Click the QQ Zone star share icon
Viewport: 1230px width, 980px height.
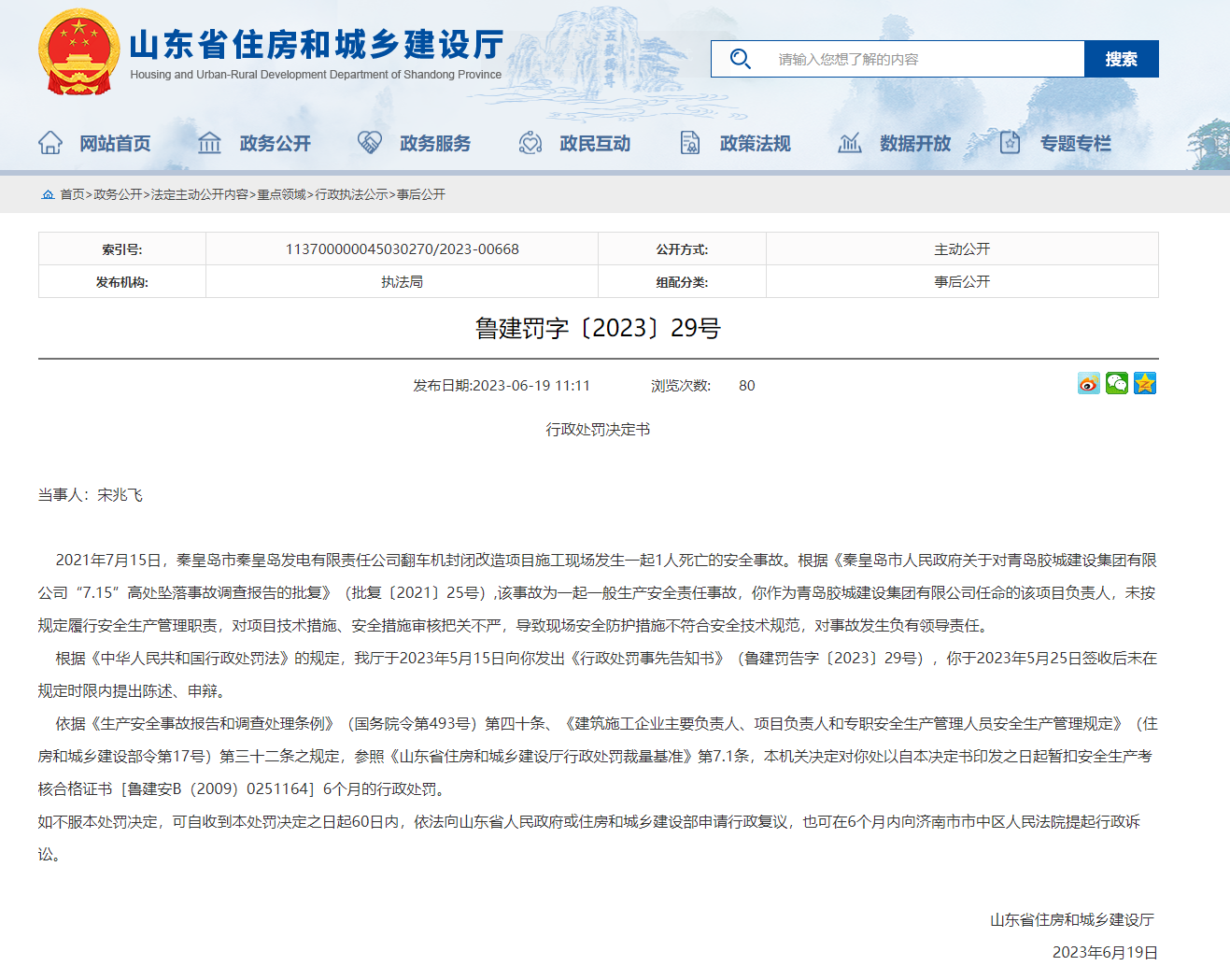1145,383
